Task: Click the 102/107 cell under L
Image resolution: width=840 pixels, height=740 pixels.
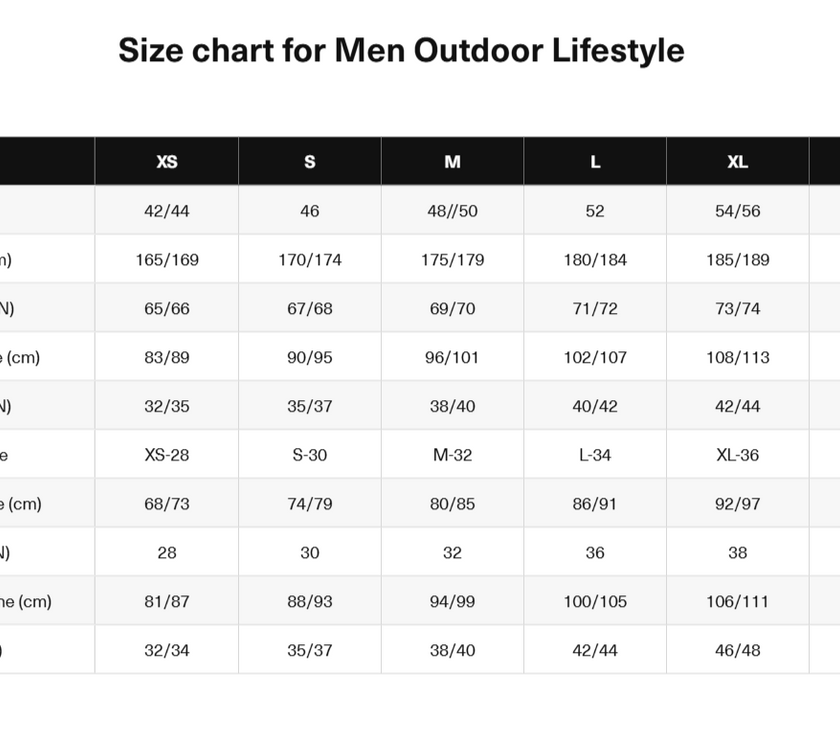Action: click(x=595, y=357)
